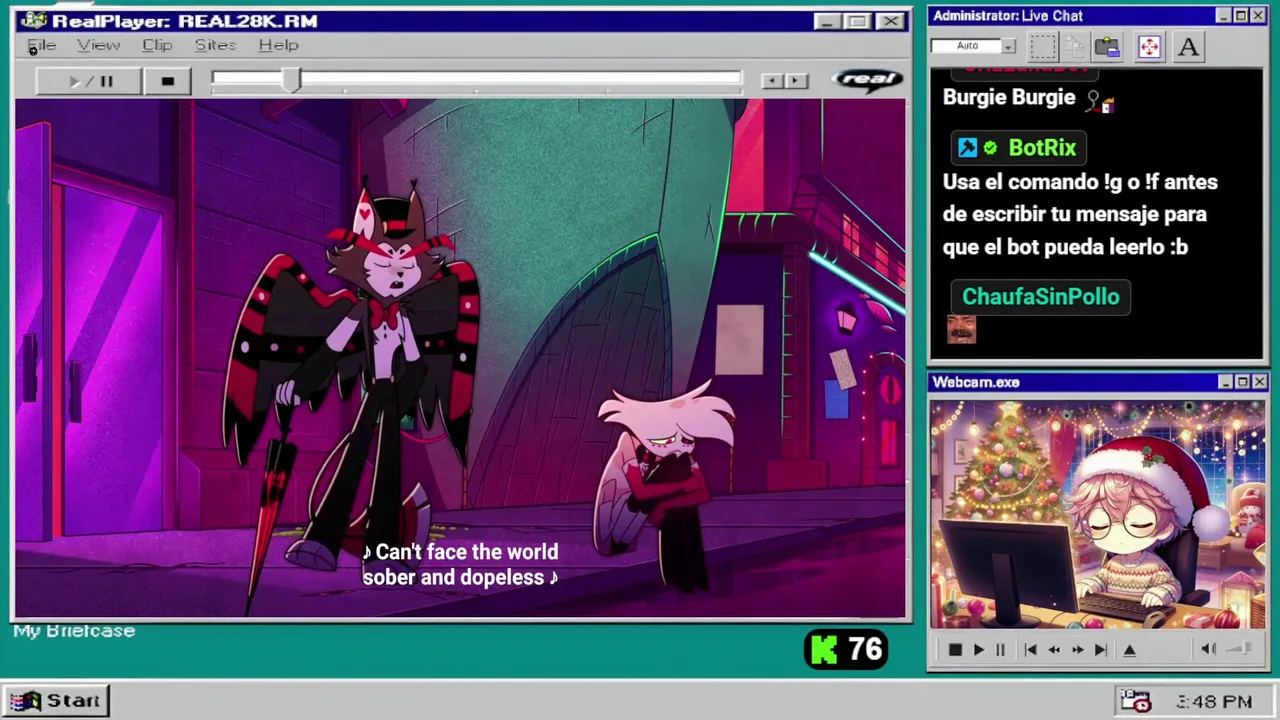
Task: Minimize the Live Chat window
Action: point(1224,16)
